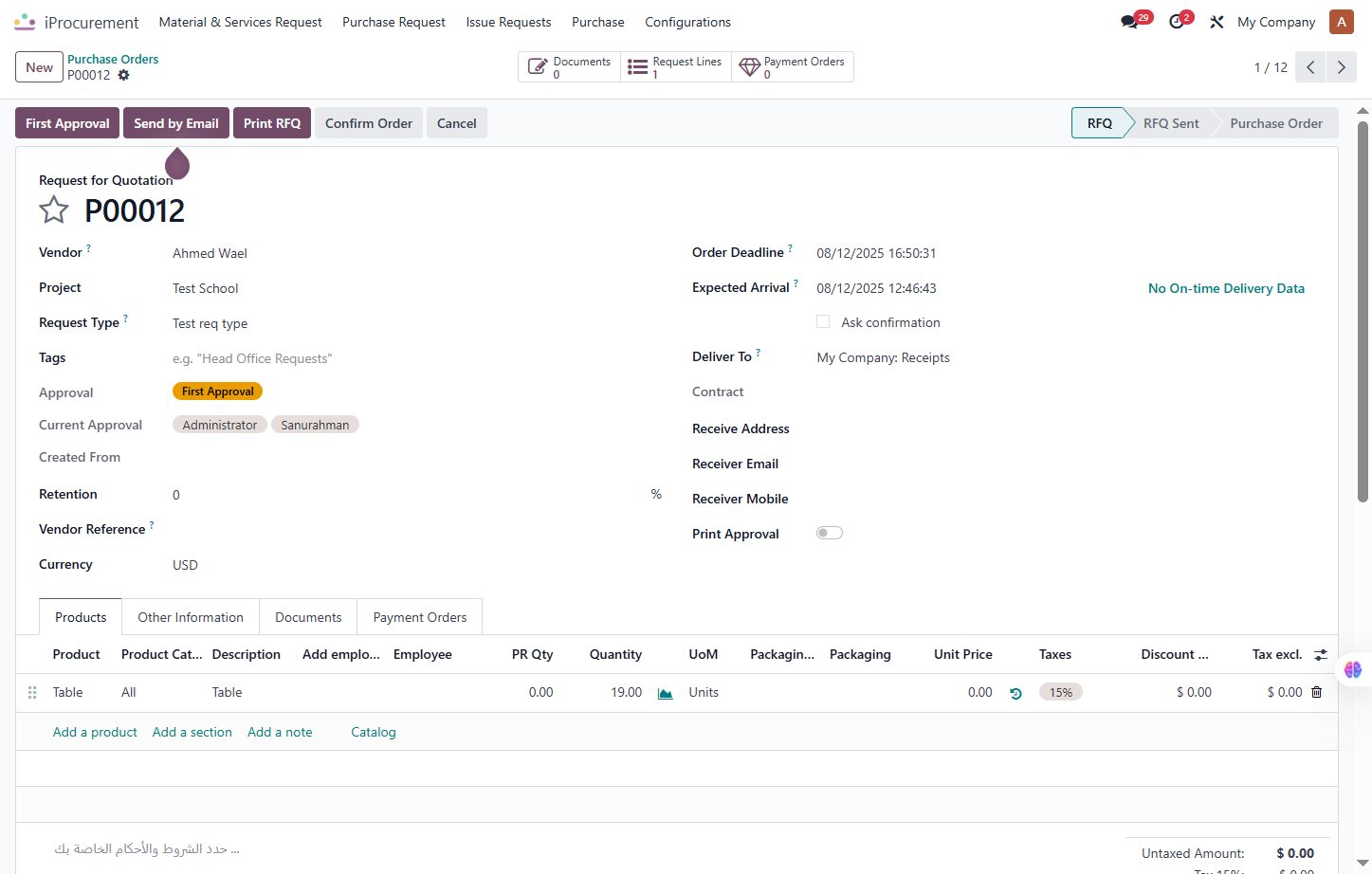This screenshot has height=874, width=1372.
Task: Click the Confirm Order button
Action: [x=369, y=123]
